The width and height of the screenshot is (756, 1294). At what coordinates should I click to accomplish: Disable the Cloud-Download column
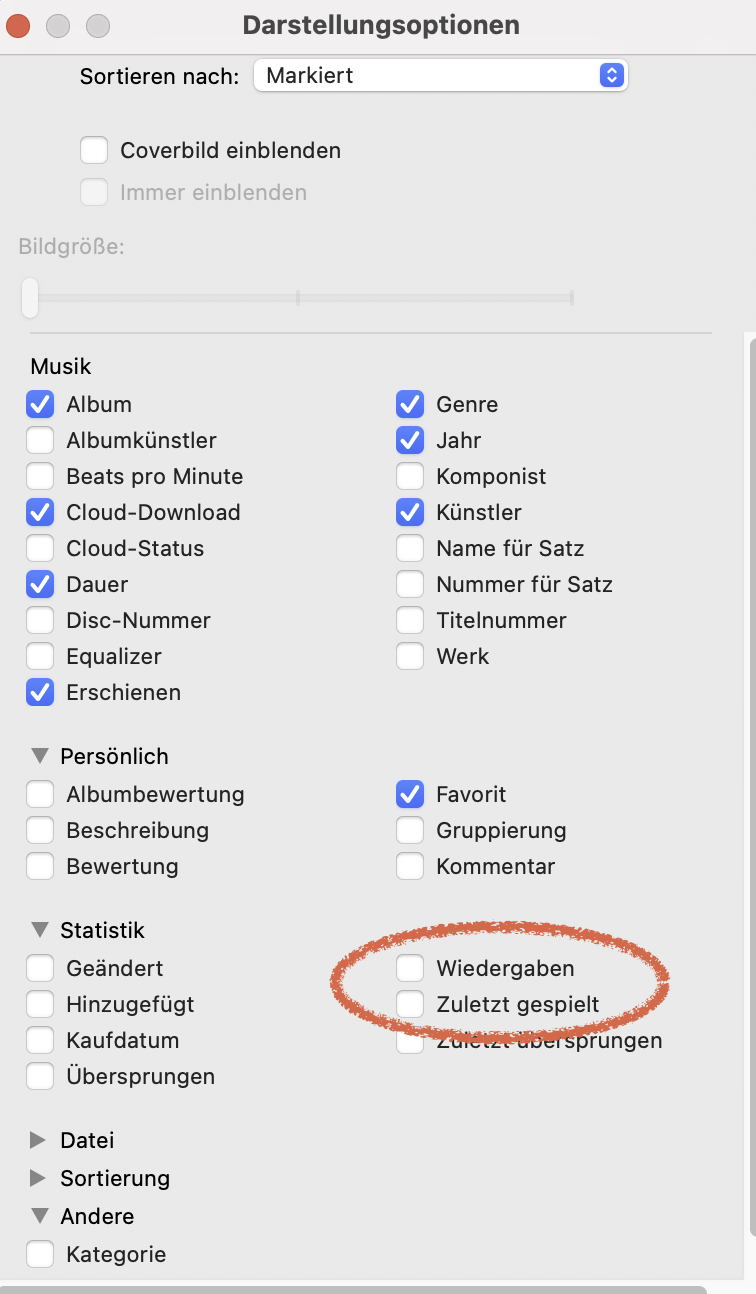40,513
